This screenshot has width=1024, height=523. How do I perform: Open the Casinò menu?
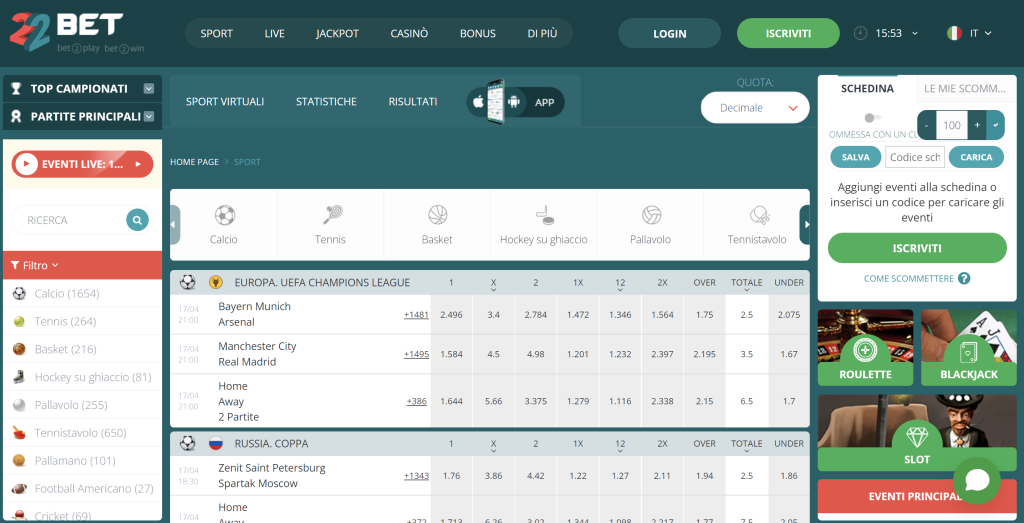[409, 33]
